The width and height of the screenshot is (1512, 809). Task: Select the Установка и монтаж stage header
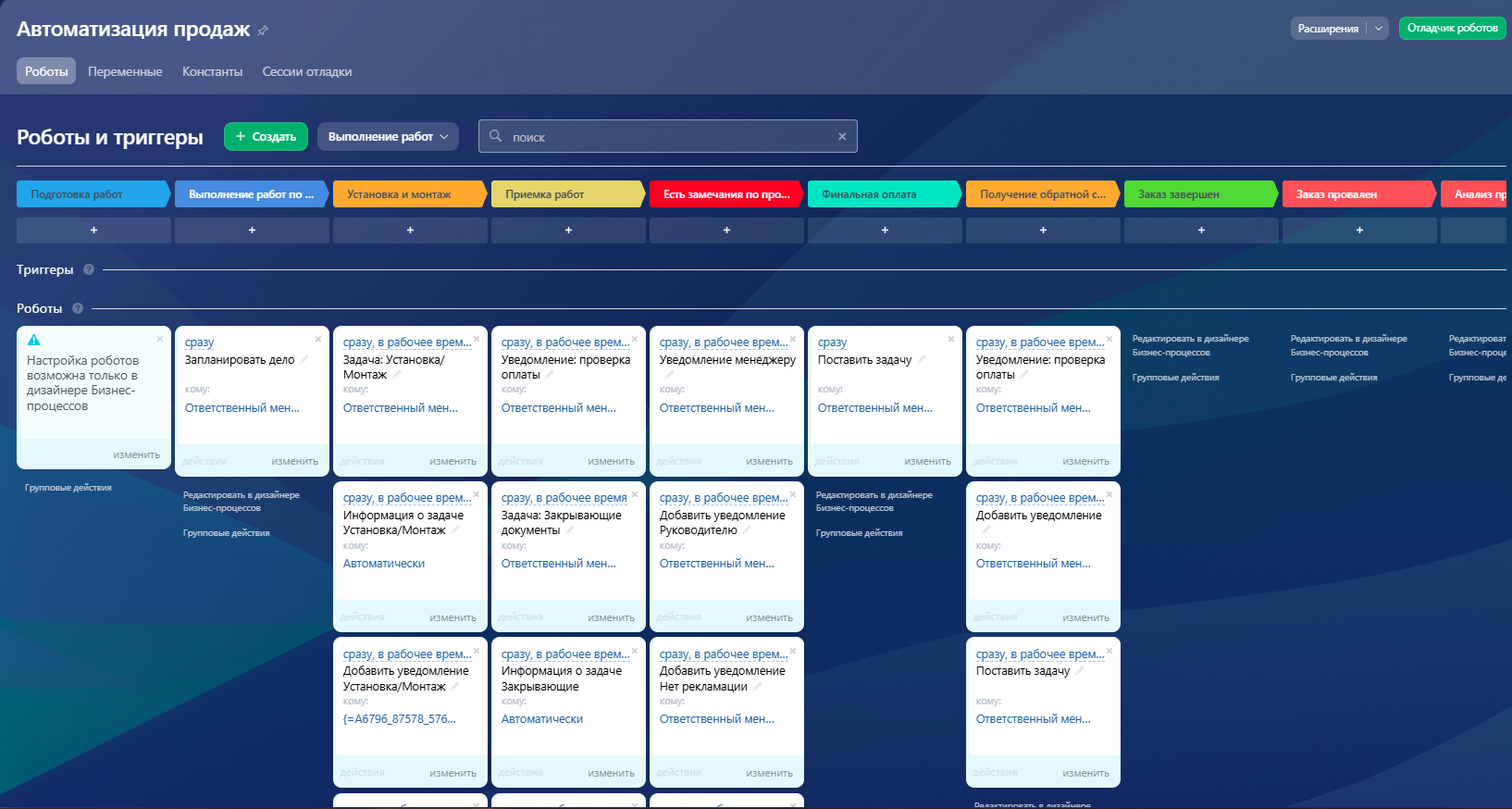410,194
